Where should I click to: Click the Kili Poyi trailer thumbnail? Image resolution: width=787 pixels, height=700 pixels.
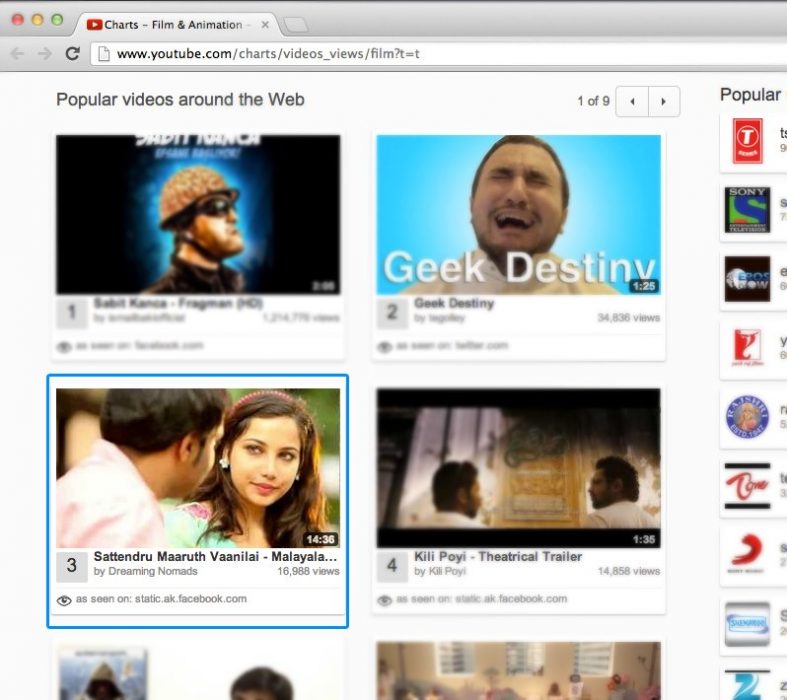[518, 467]
